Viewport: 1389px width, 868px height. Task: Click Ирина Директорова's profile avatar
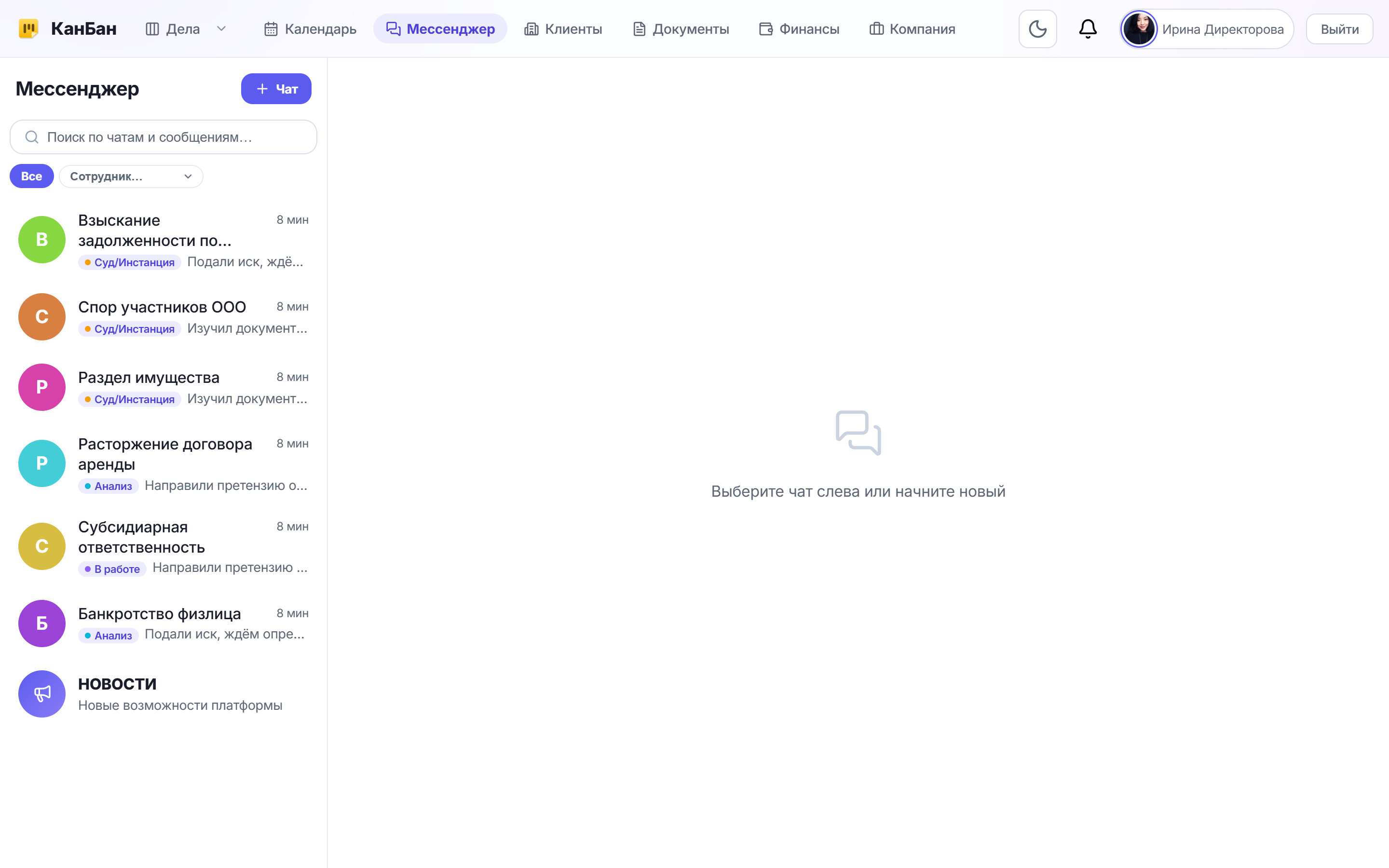pos(1139,29)
